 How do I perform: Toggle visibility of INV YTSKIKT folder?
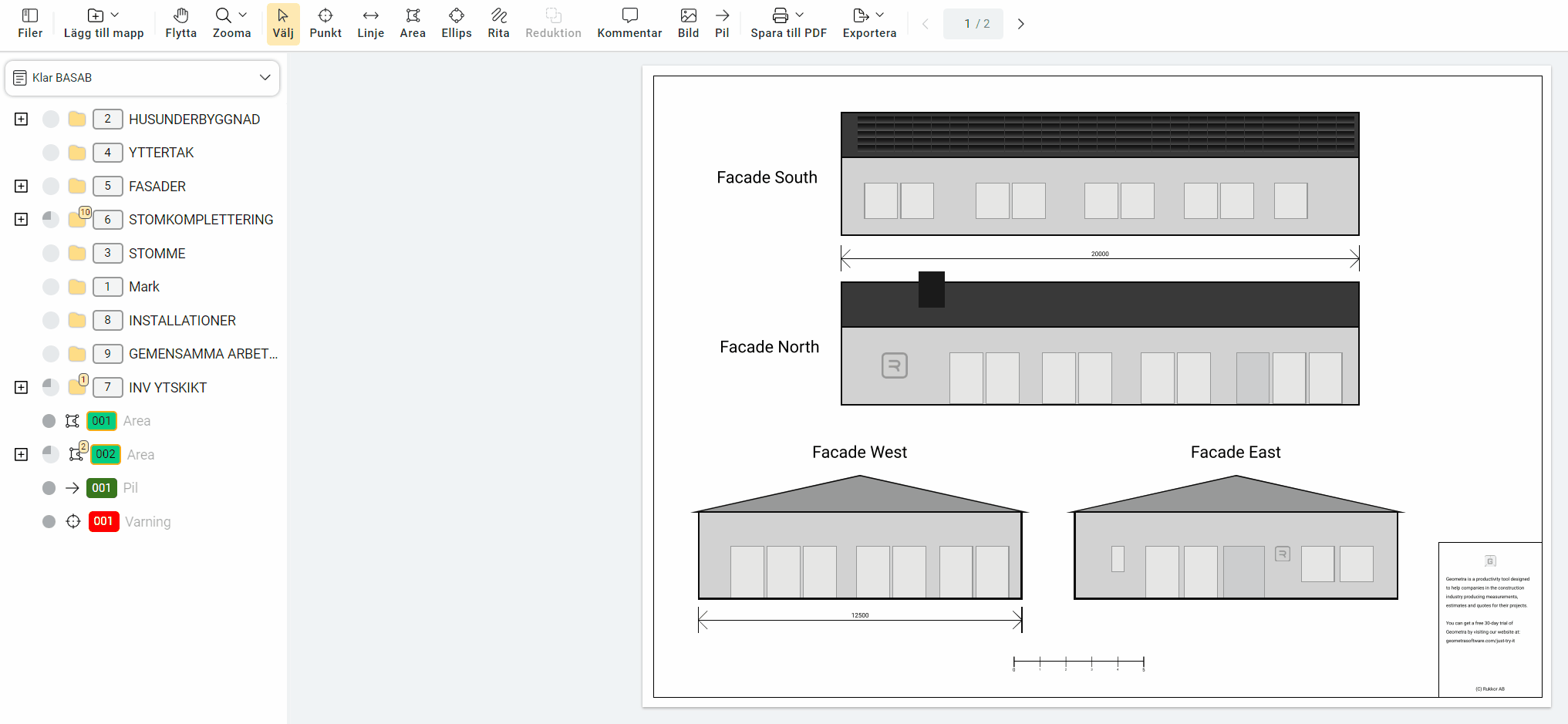click(x=51, y=387)
